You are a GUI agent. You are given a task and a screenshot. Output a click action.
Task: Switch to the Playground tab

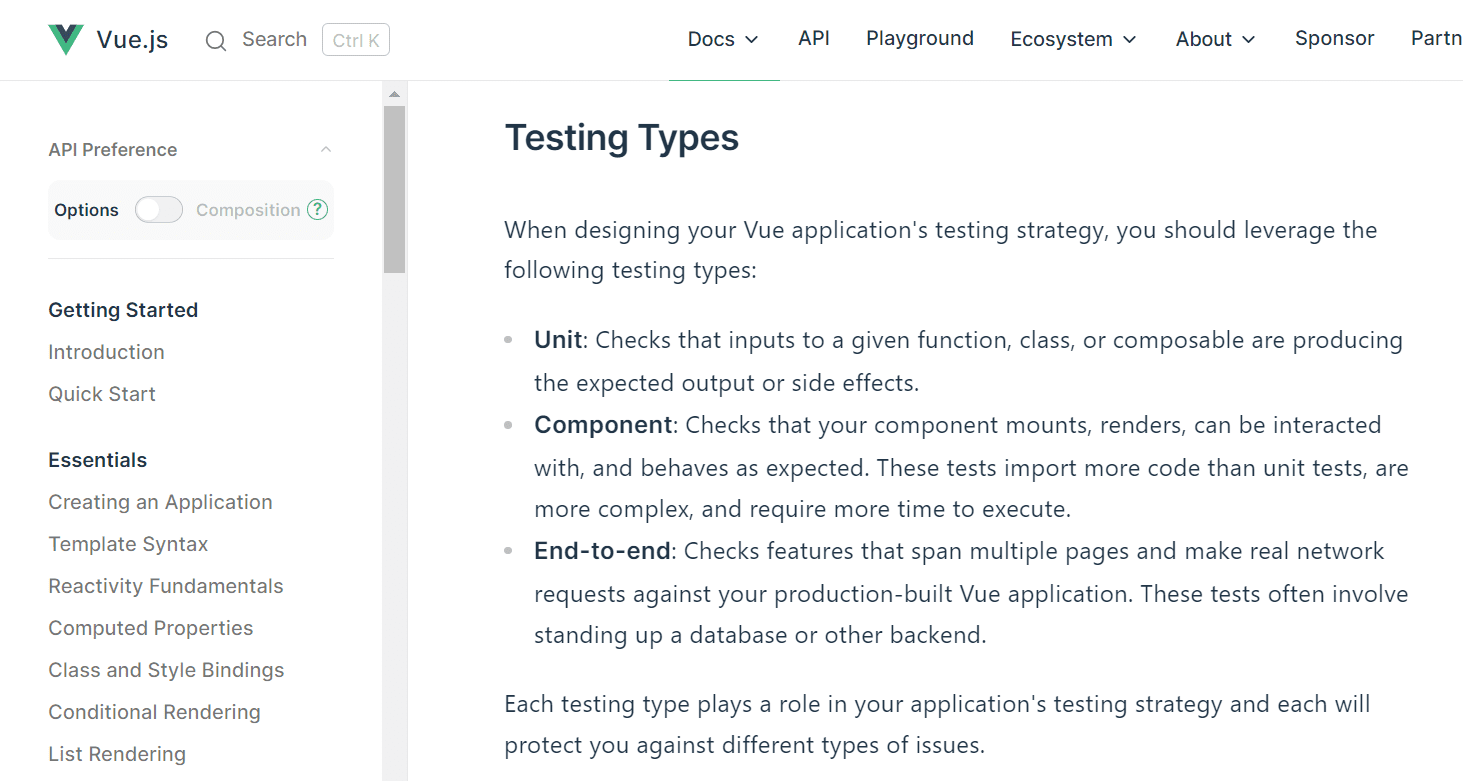(919, 38)
